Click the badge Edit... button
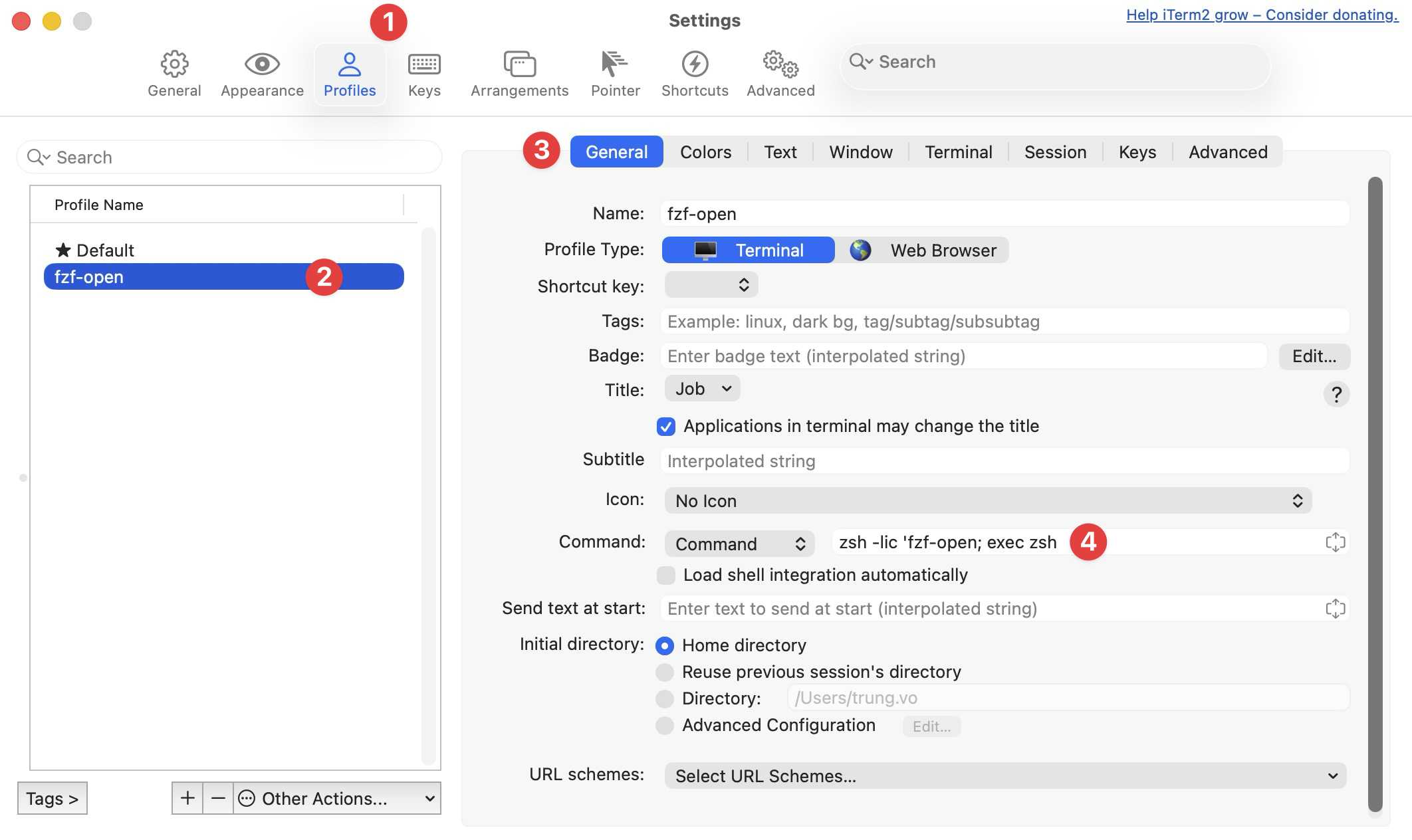The image size is (1412, 840). pyautogui.click(x=1314, y=356)
